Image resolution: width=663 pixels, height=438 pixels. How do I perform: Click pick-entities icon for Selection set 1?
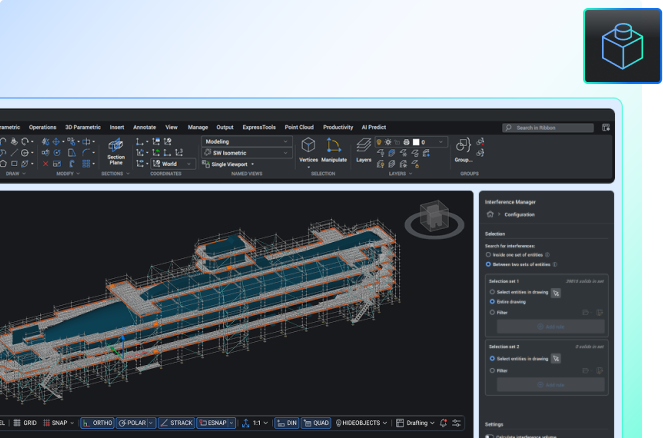point(556,293)
